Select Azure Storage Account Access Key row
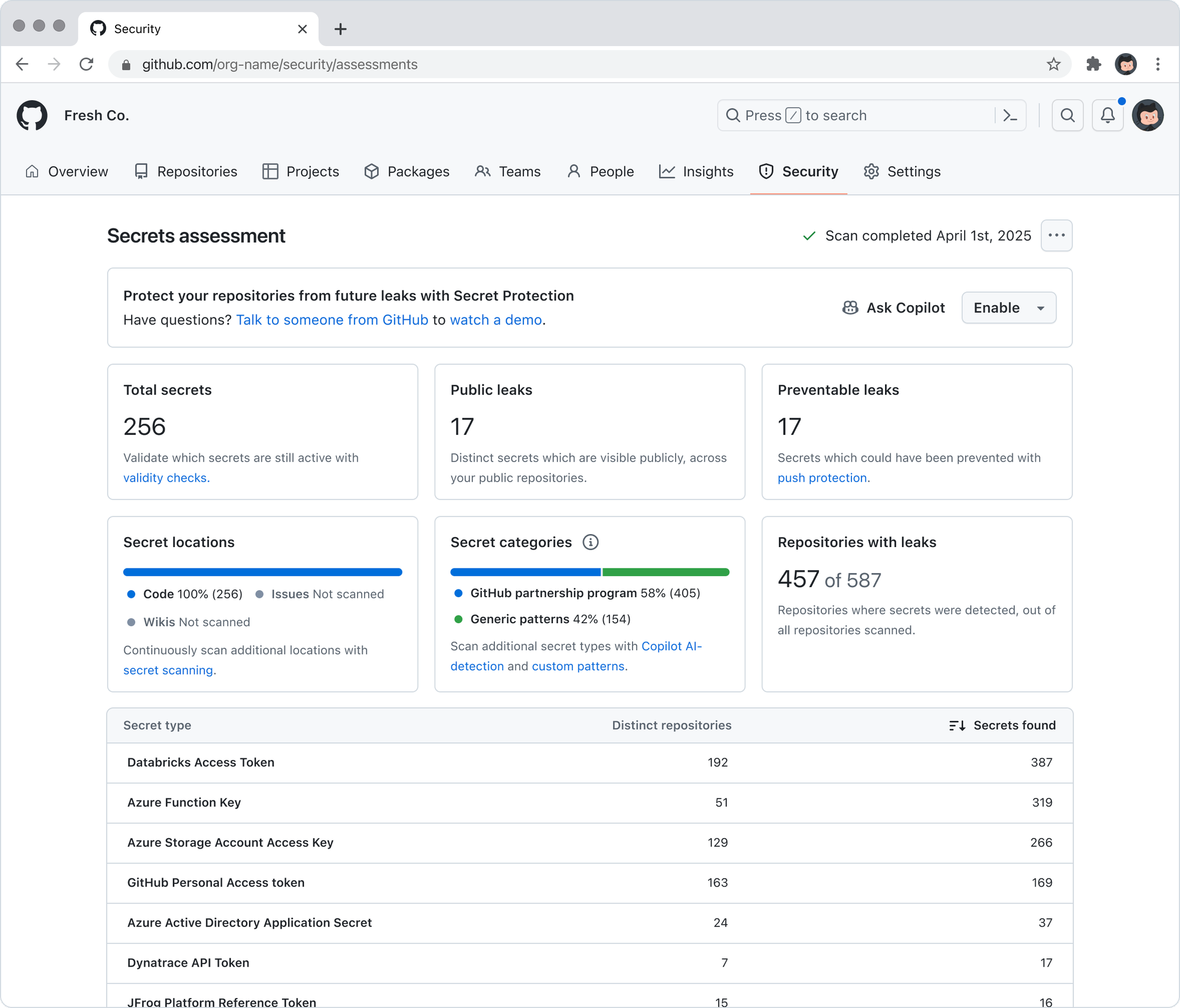Image resolution: width=1180 pixels, height=1008 pixels. 590,843
